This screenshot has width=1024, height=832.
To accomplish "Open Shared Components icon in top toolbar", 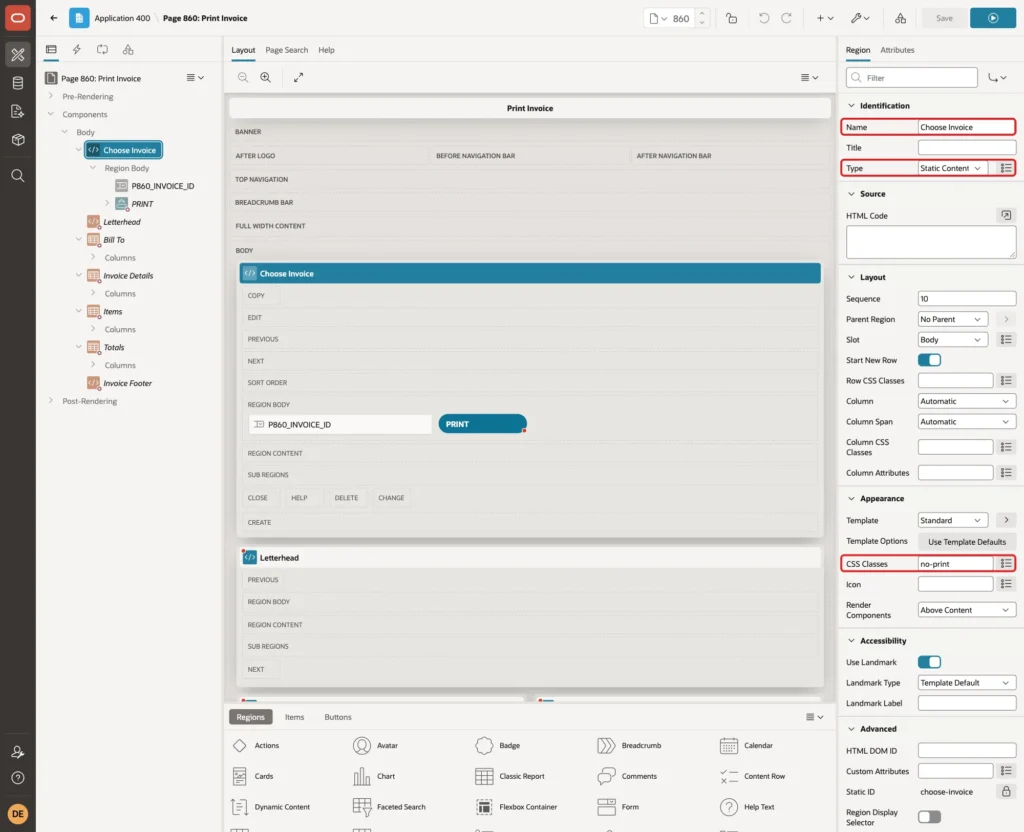I will (x=900, y=18).
